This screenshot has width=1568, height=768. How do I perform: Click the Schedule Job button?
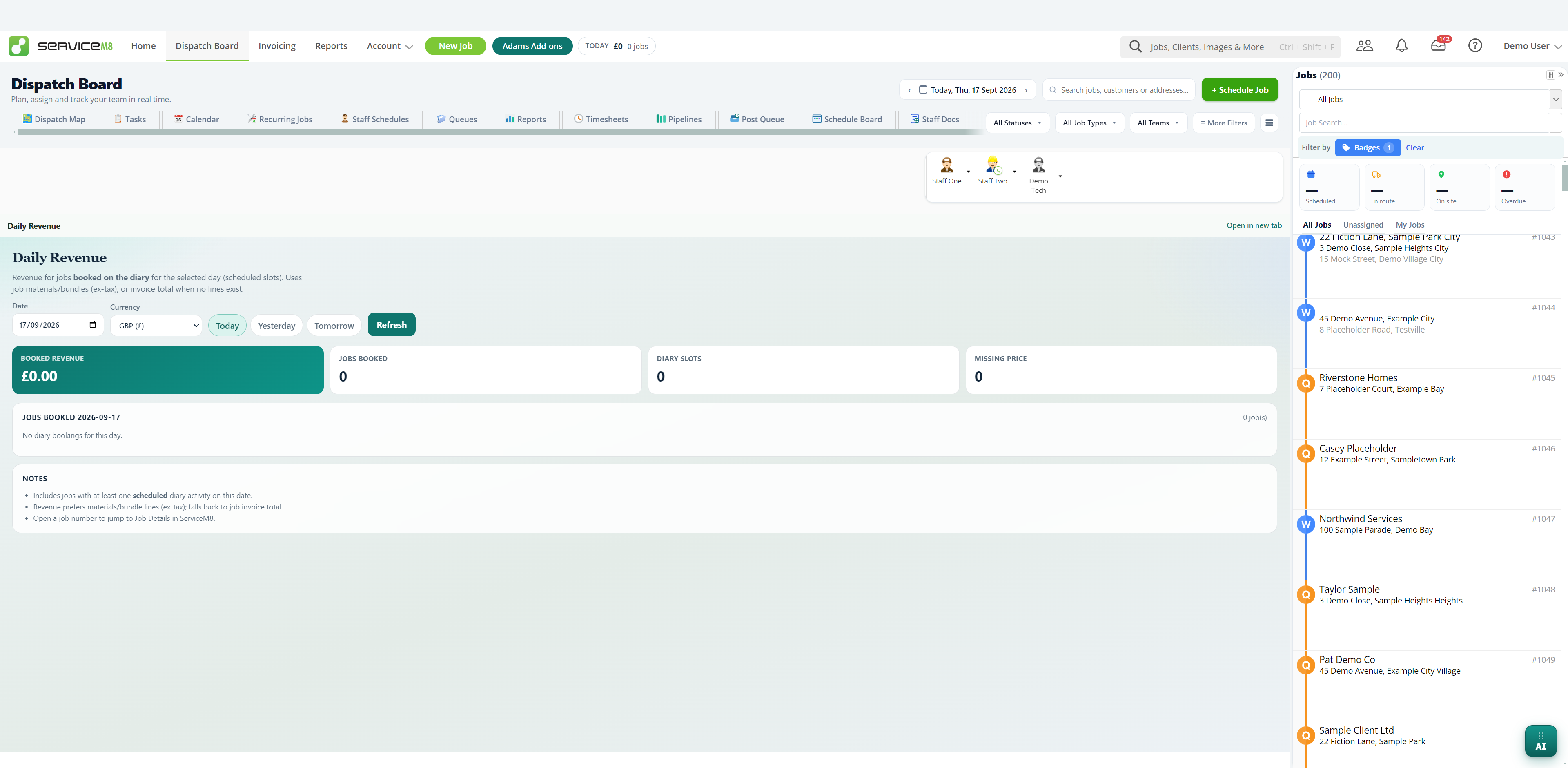(x=1240, y=90)
